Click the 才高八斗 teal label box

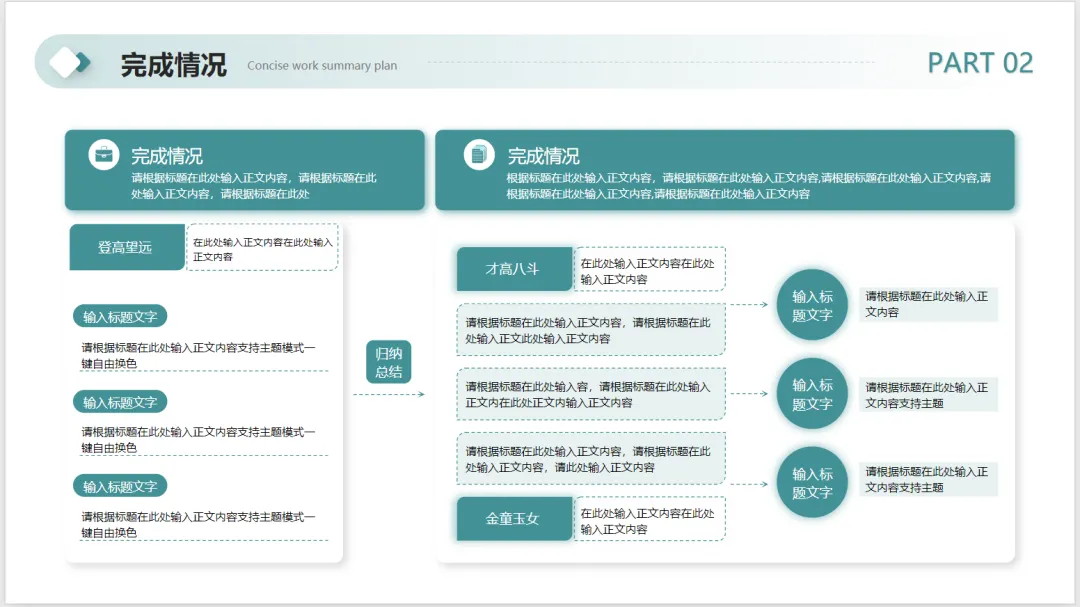point(514,269)
